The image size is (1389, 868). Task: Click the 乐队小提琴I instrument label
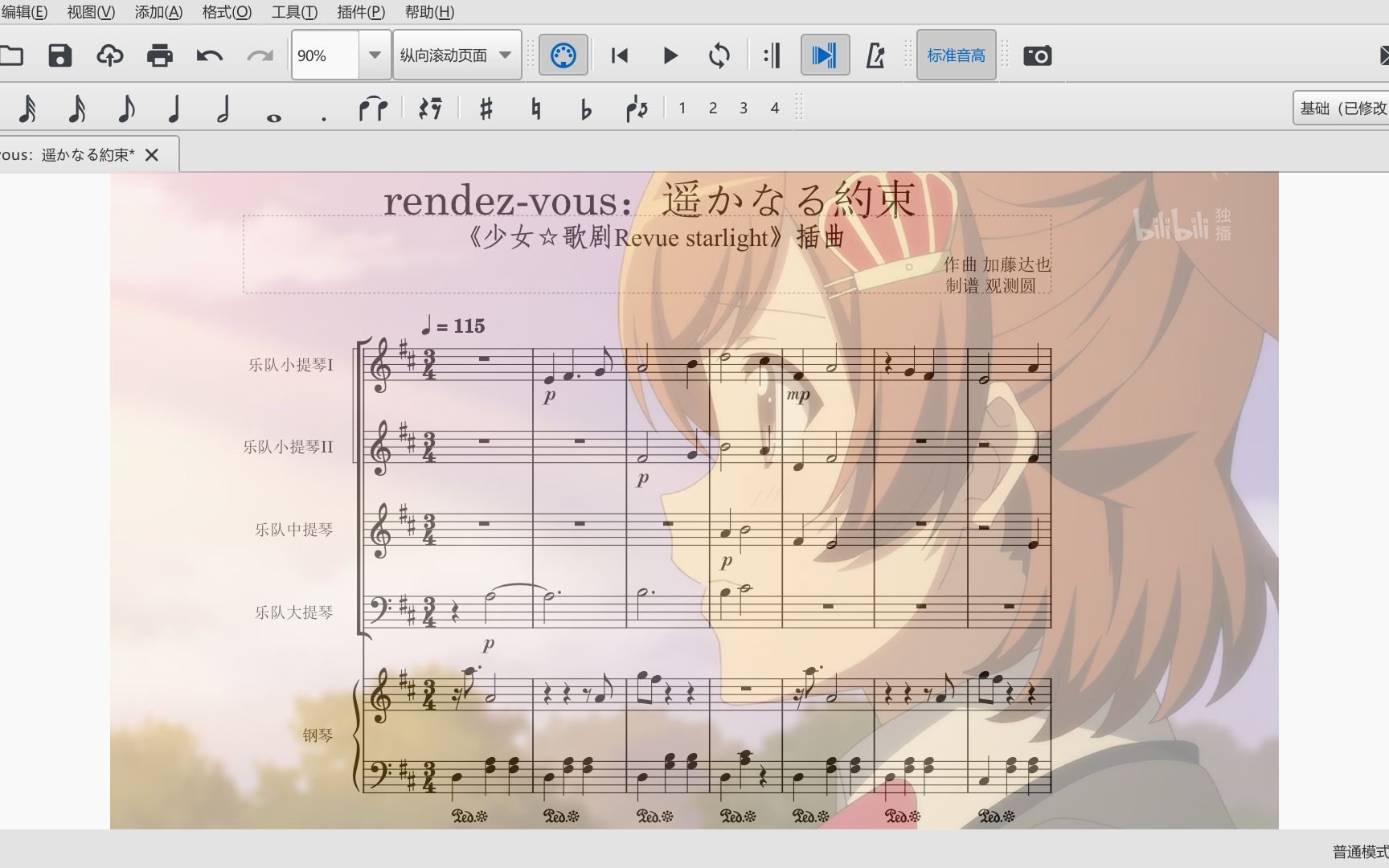290,365
